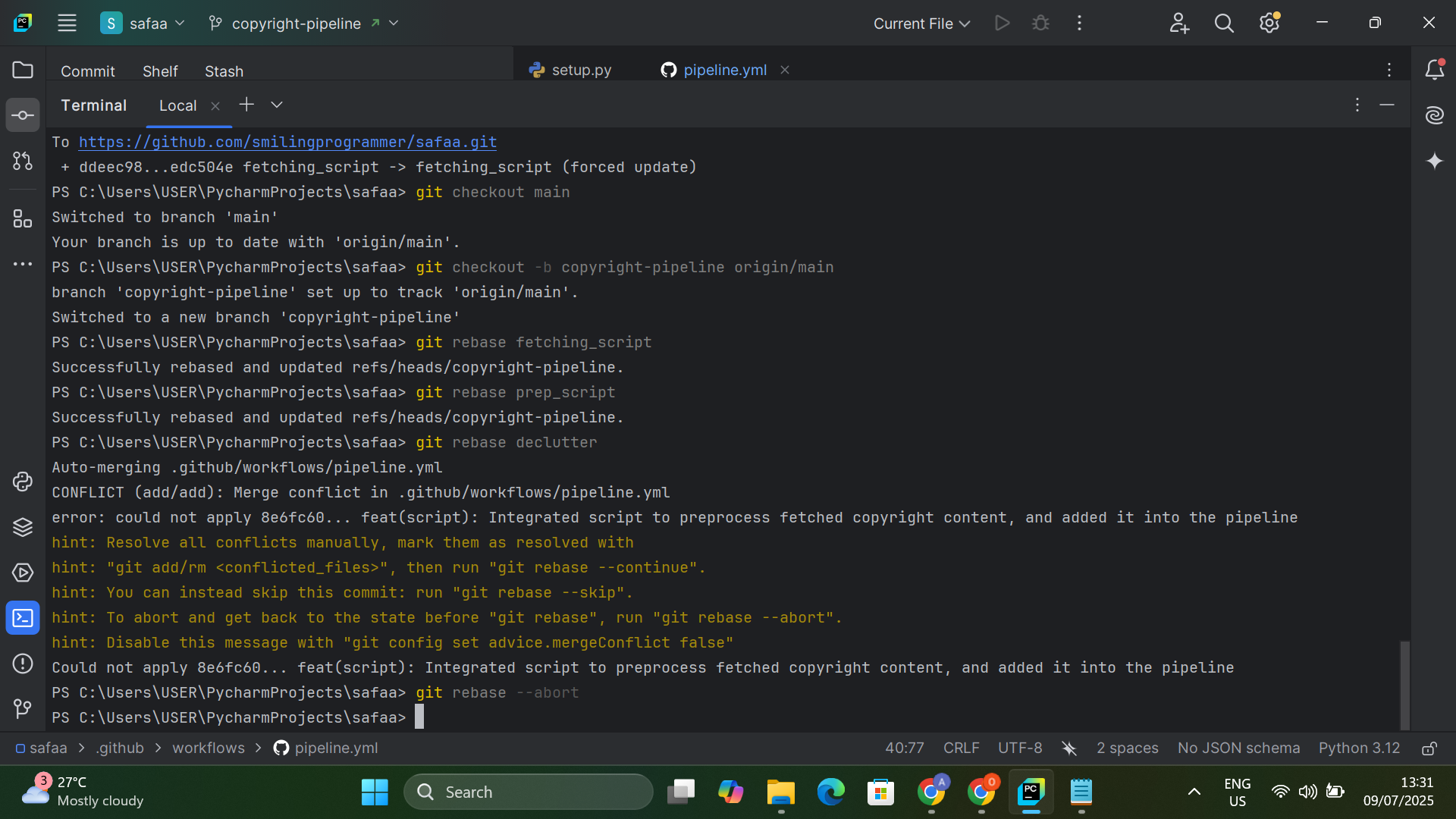Open terminal options vertical dots

(1357, 105)
